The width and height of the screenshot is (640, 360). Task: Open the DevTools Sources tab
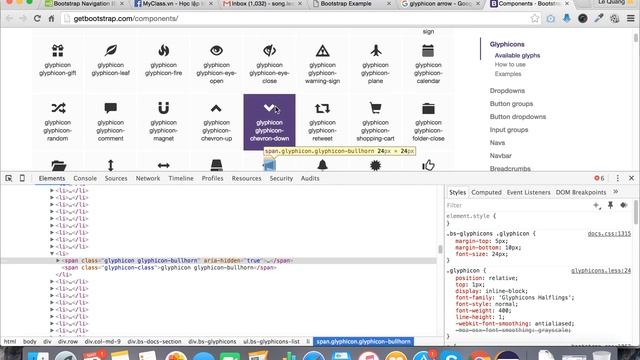tap(116, 178)
